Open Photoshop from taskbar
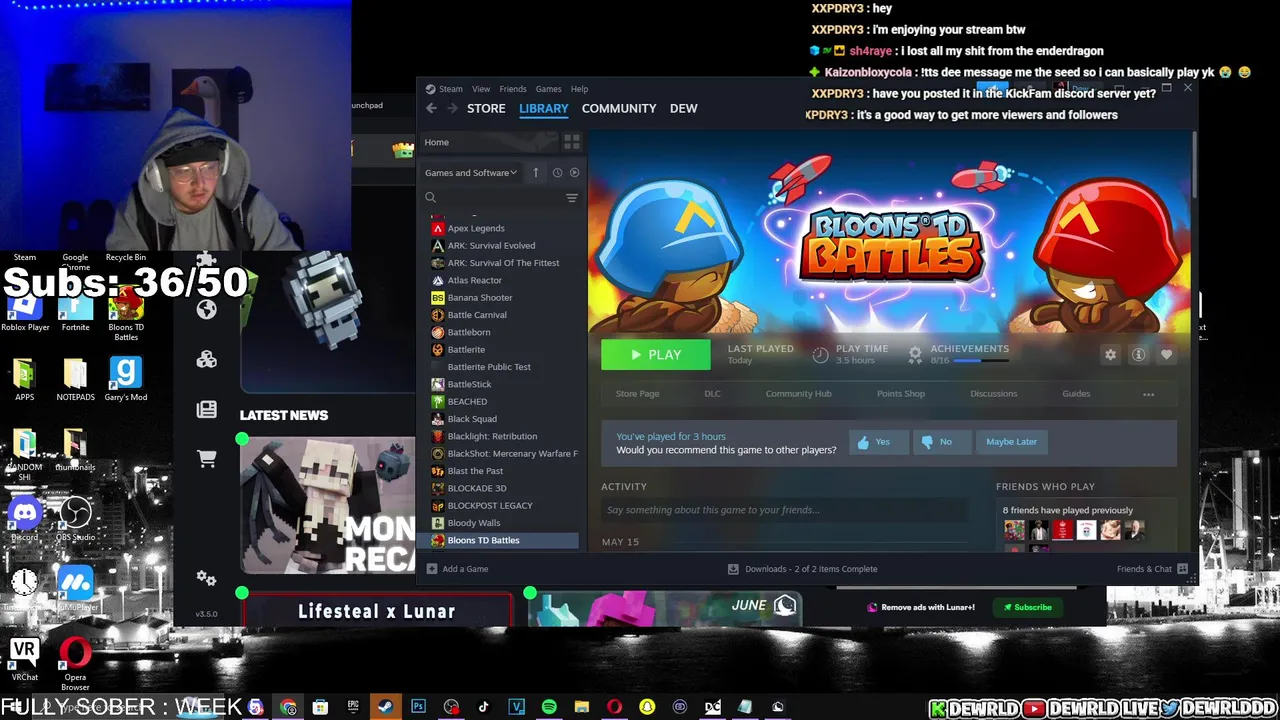 (418, 707)
